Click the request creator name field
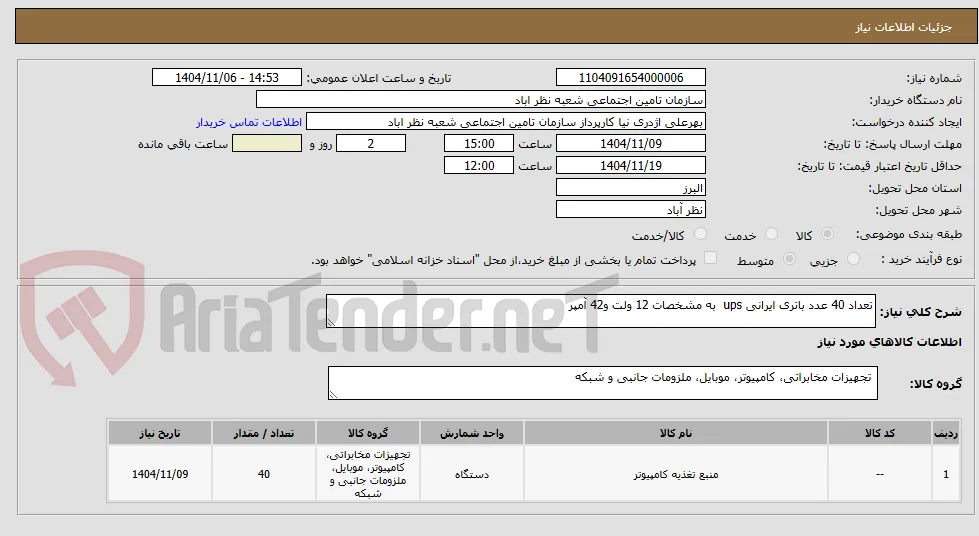This screenshot has height=536, width=979. [506, 122]
